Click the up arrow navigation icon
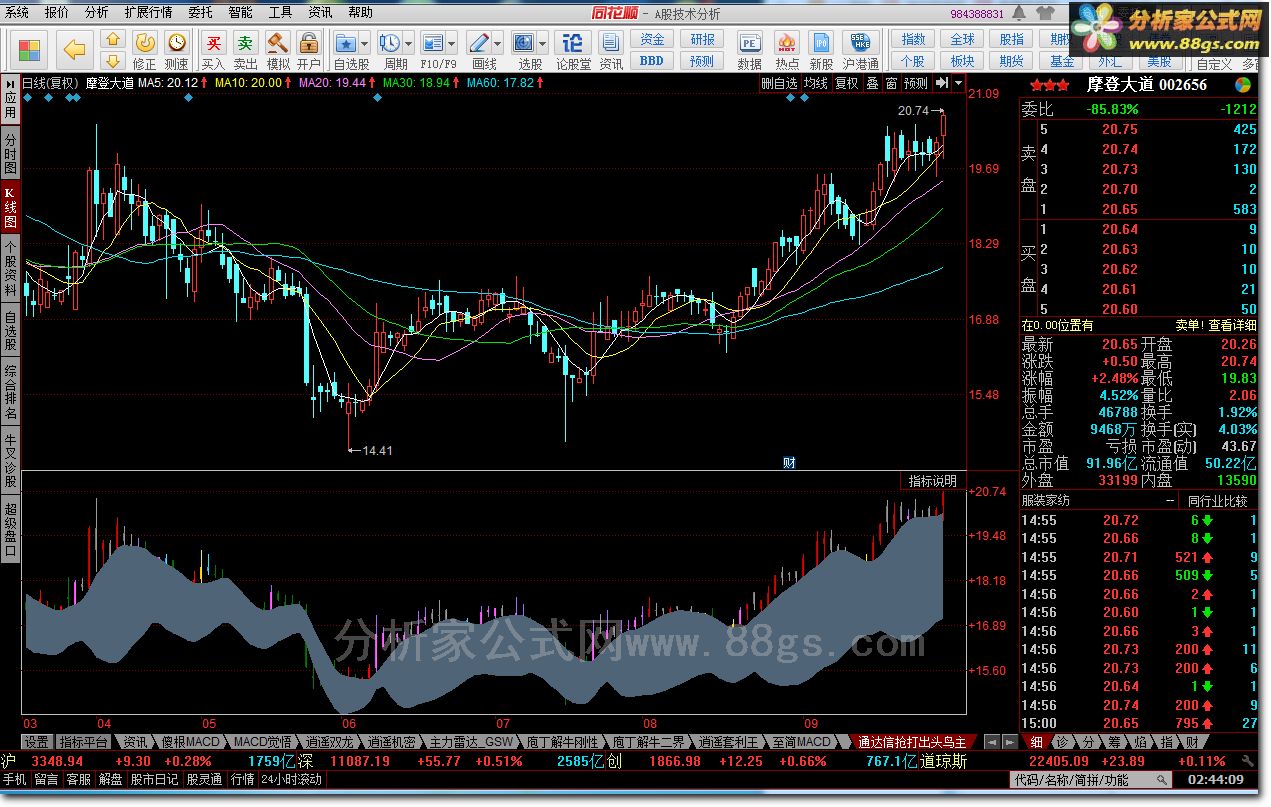Viewport: 1271px width, 807px height. pos(113,40)
